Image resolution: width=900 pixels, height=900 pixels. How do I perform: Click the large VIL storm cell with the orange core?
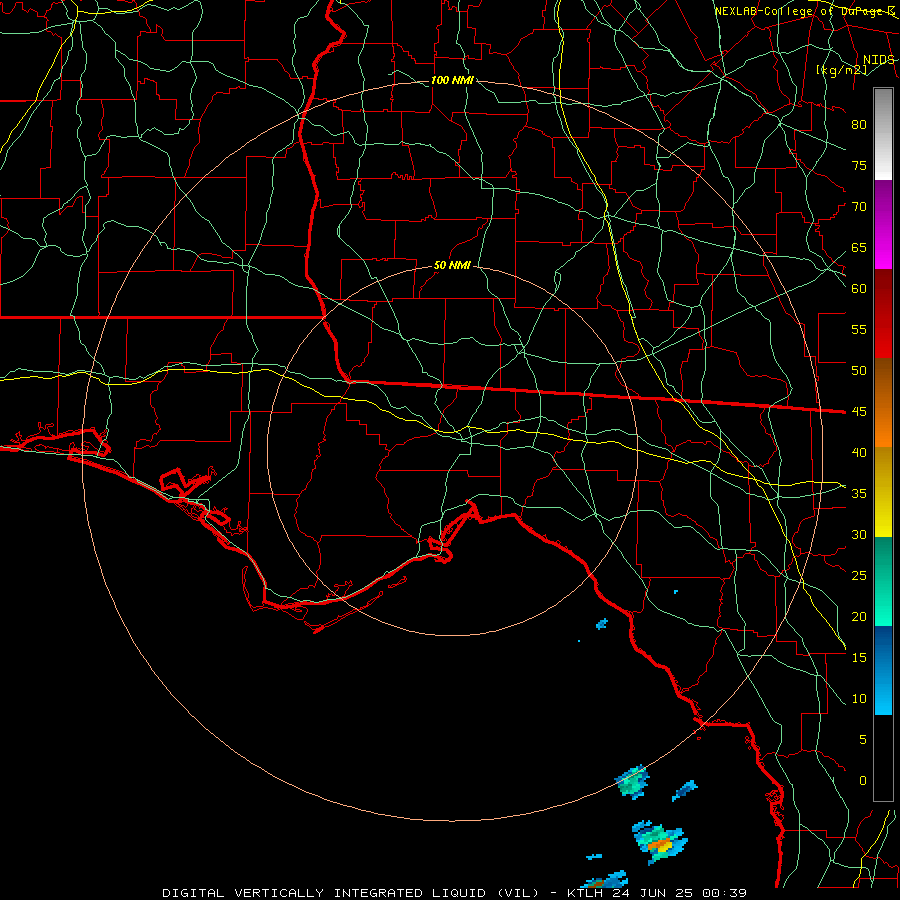point(660,842)
